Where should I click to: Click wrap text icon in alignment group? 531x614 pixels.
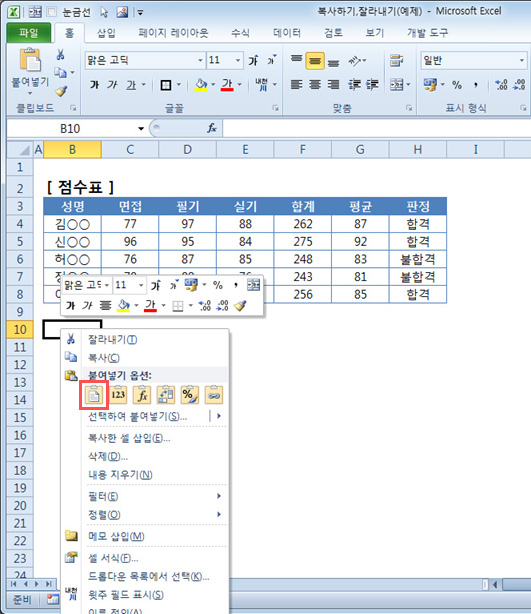(396, 61)
